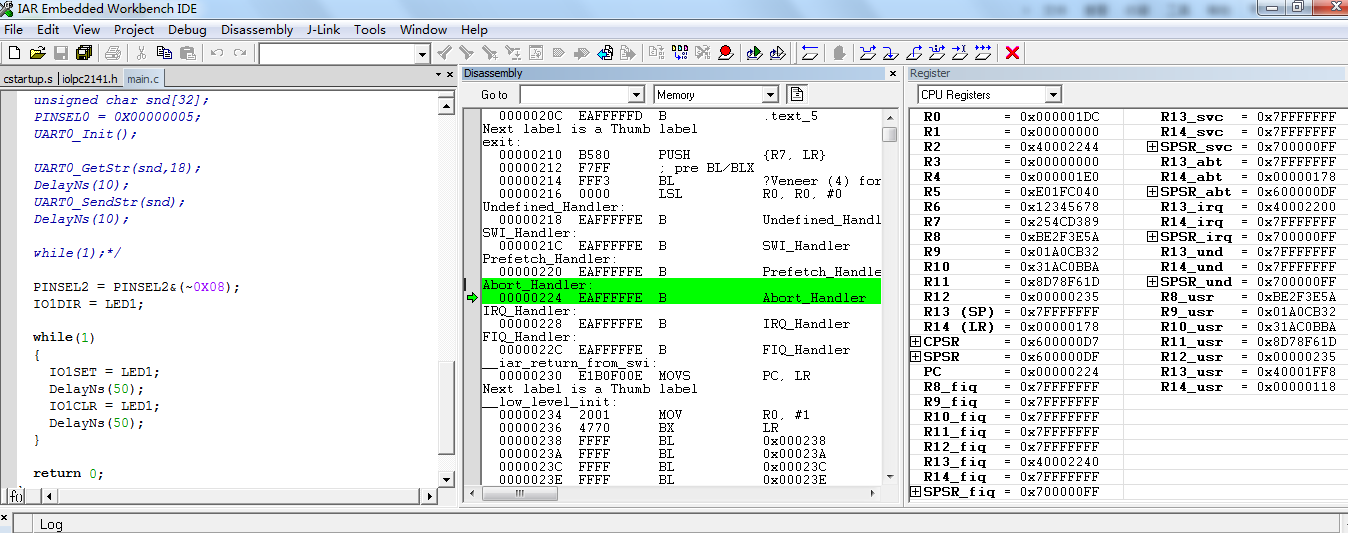1348x533 pixels.
Task: Toggle mixed-mode button in Disassembly panel
Action: pos(797,94)
